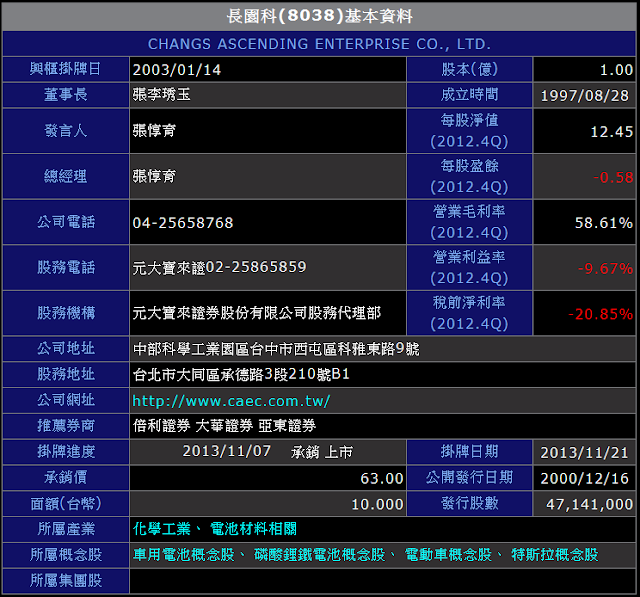
Task: Click the 股務機構 label
Action: [66, 313]
